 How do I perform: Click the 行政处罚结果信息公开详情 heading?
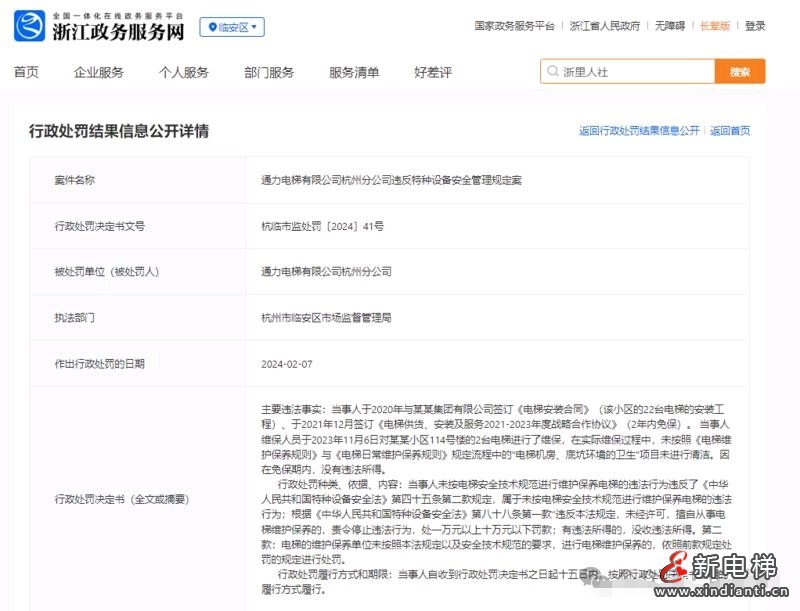tap(119, 131)
